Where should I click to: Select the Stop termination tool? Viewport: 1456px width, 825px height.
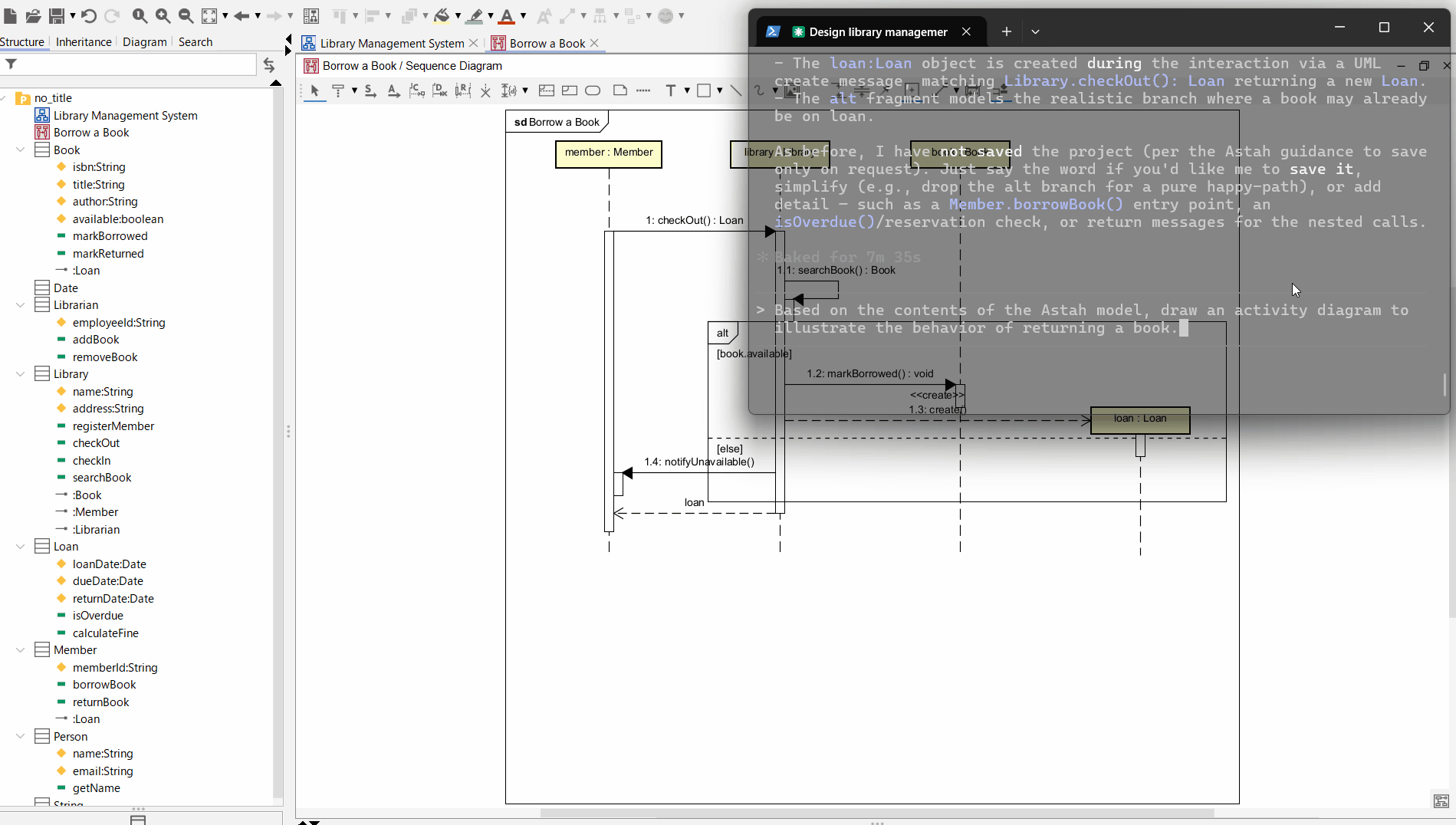(485, 90)
